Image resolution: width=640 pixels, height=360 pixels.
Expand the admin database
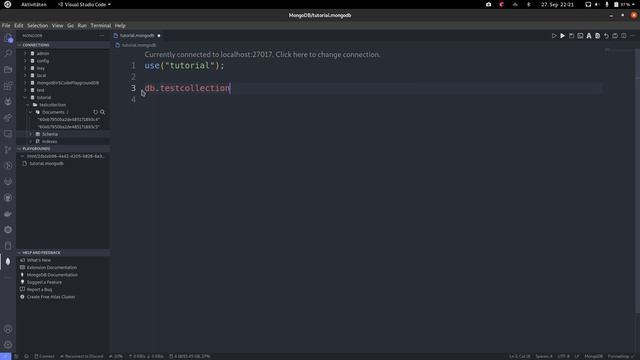[25, 53]
